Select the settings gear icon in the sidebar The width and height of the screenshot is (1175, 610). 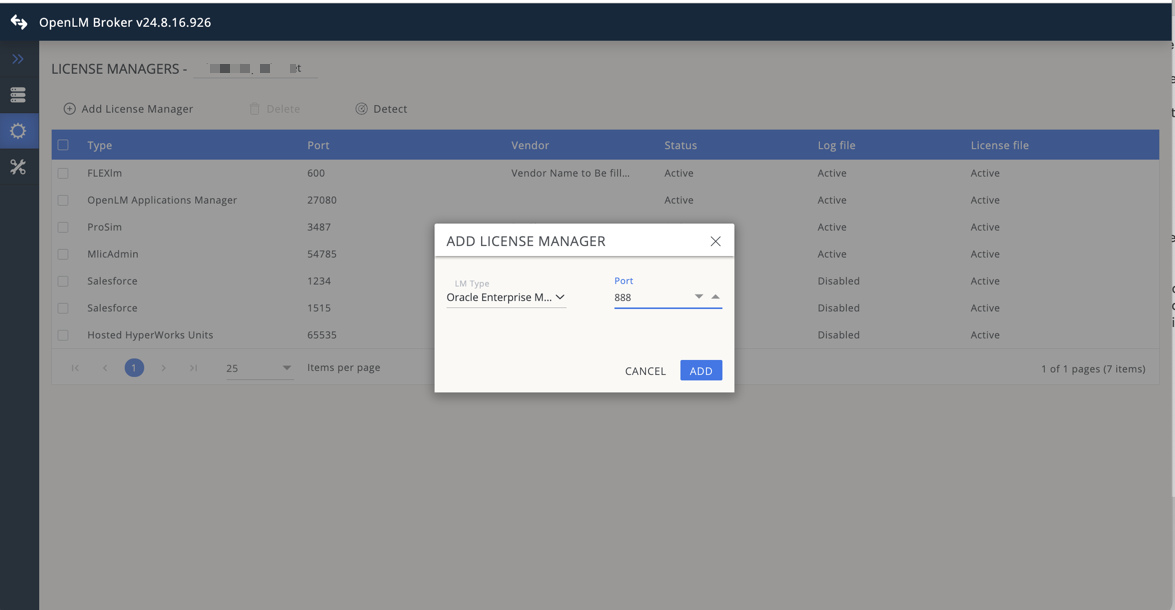point(17,130)
